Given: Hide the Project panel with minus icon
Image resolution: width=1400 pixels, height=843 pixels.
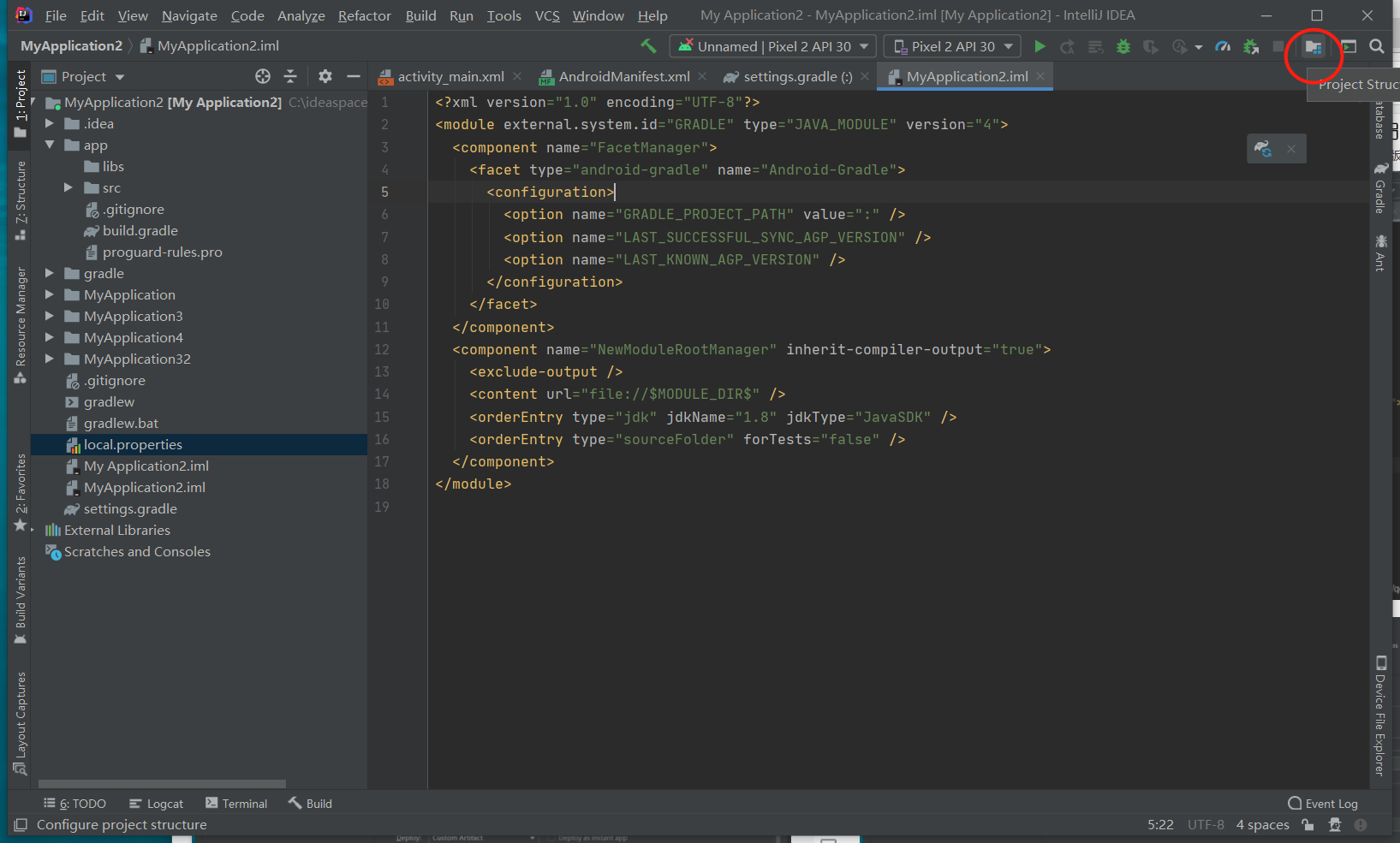Looking at the screenshot, I should [x=353, y=76].
